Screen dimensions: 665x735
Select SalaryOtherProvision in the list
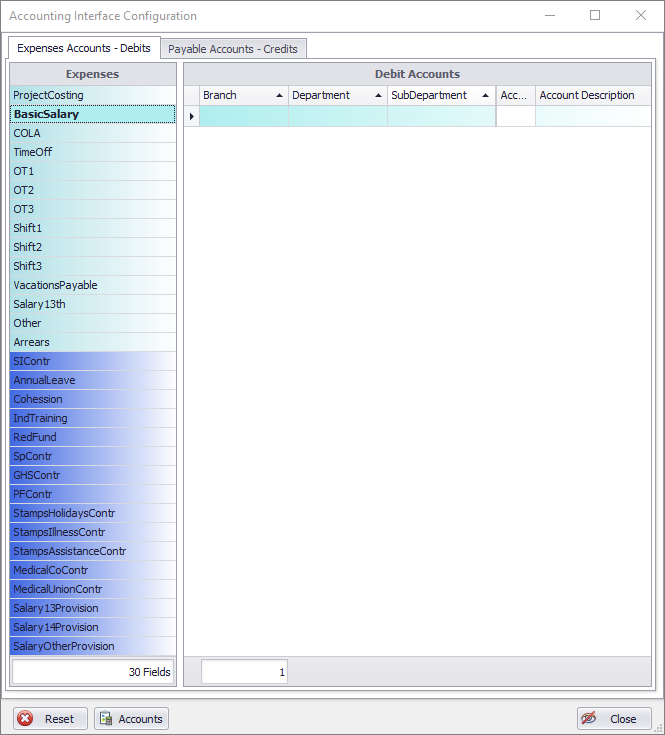pyautogui.click(x=93, y=646)
